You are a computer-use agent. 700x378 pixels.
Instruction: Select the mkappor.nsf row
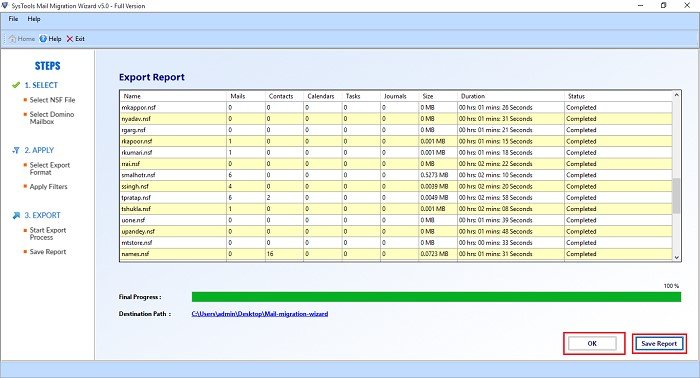click(x=396, y=108)
